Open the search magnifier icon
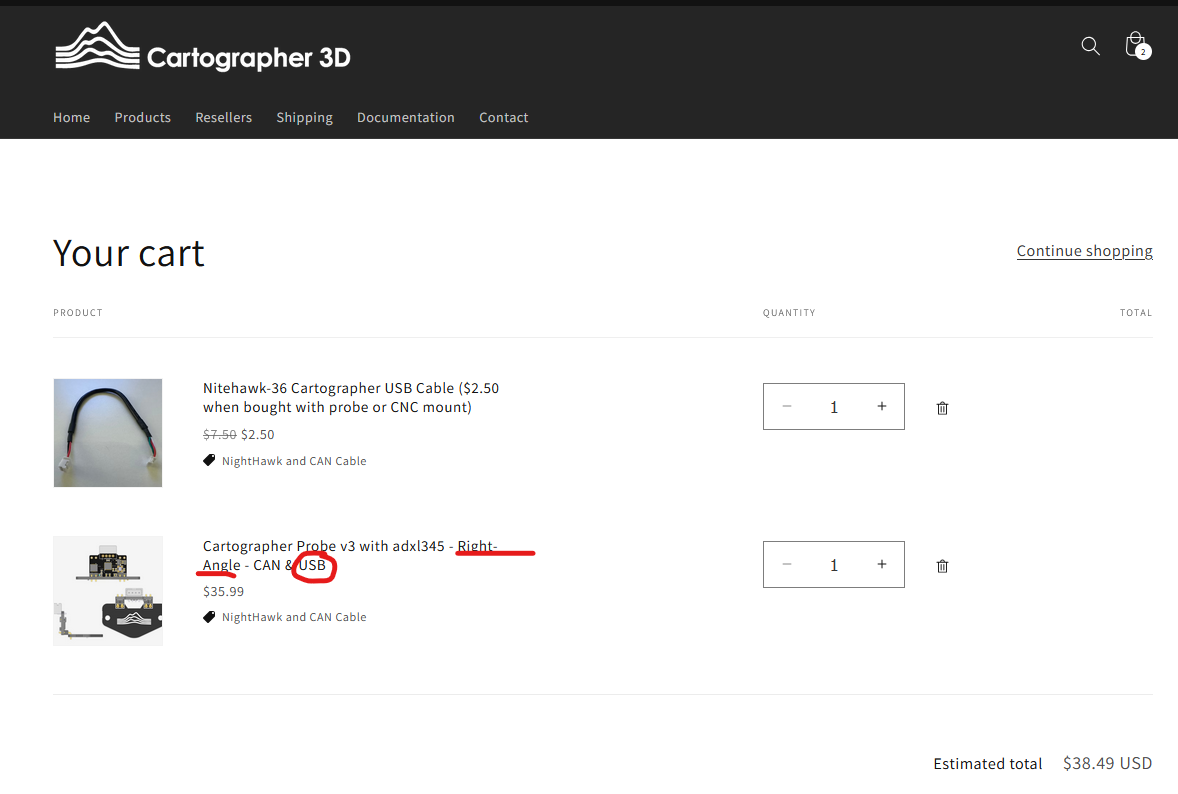The width and height of the screenshot is (1178, 794). pos(1090,46)
